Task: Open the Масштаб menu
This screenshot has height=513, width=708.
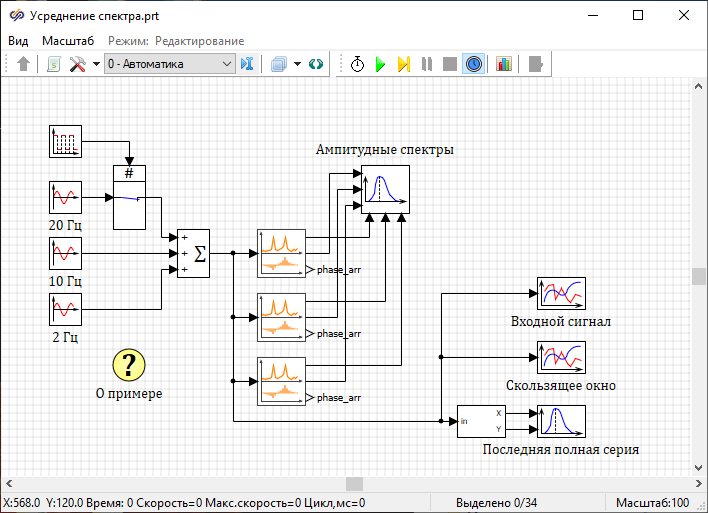Action: (68, 41)
